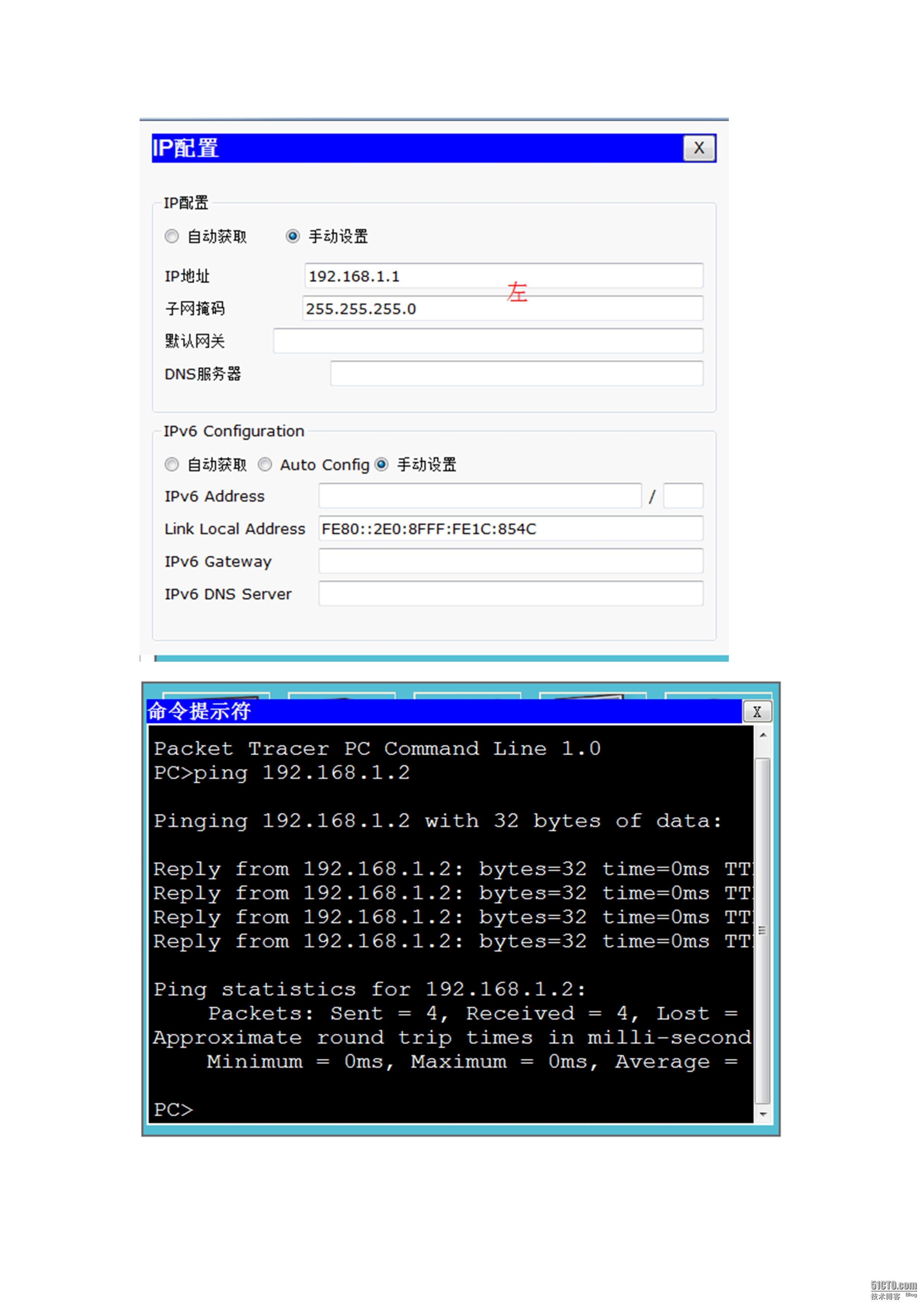Click the 'Packets: Sent = 4' line
The width and height of the screenshot is (924, 1307).
(473, 1014)
